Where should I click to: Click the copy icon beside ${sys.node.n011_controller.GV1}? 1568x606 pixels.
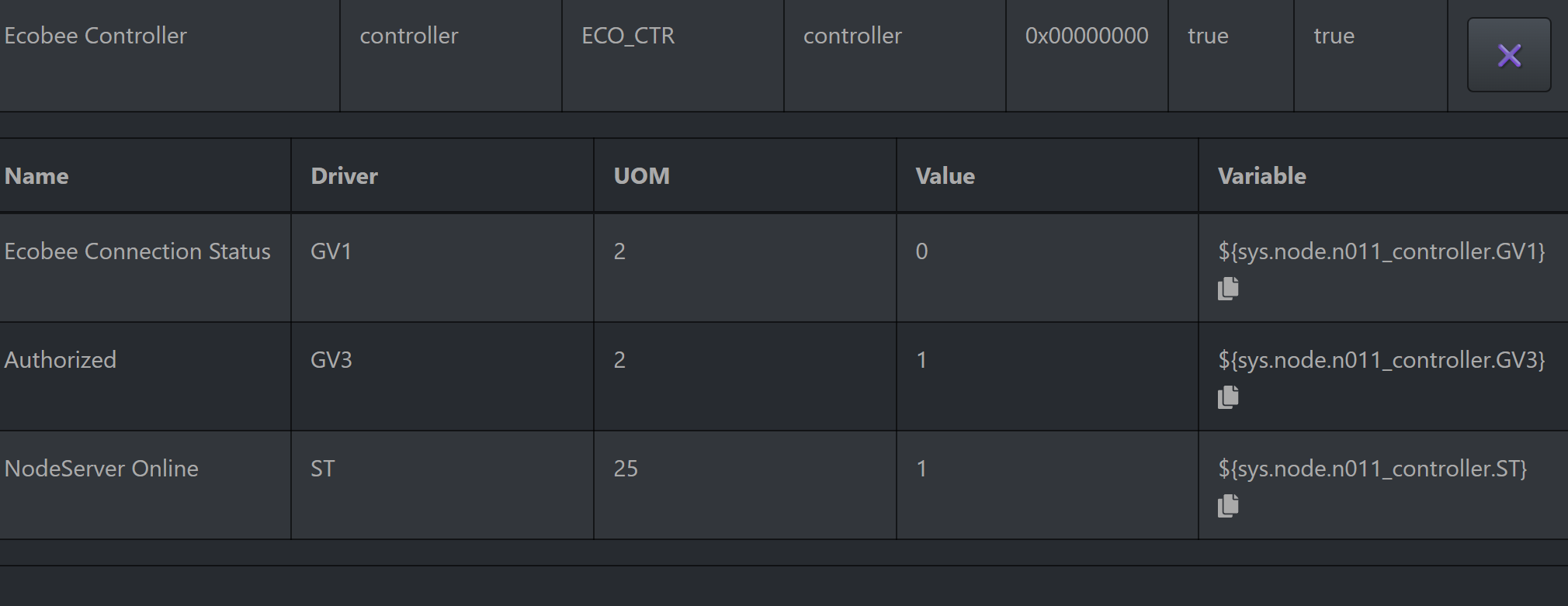point(1229,288)
